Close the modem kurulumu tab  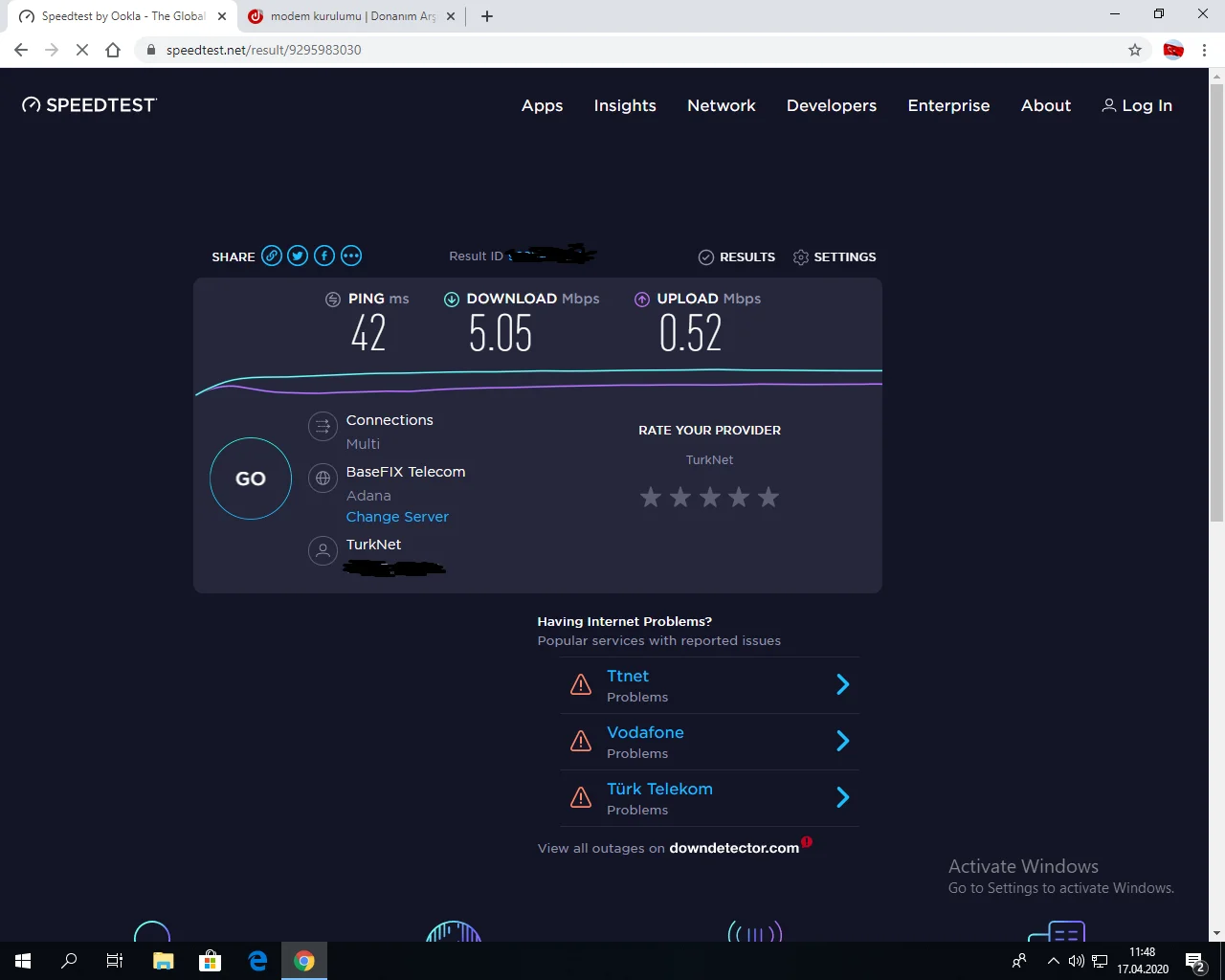pos(451,16)
